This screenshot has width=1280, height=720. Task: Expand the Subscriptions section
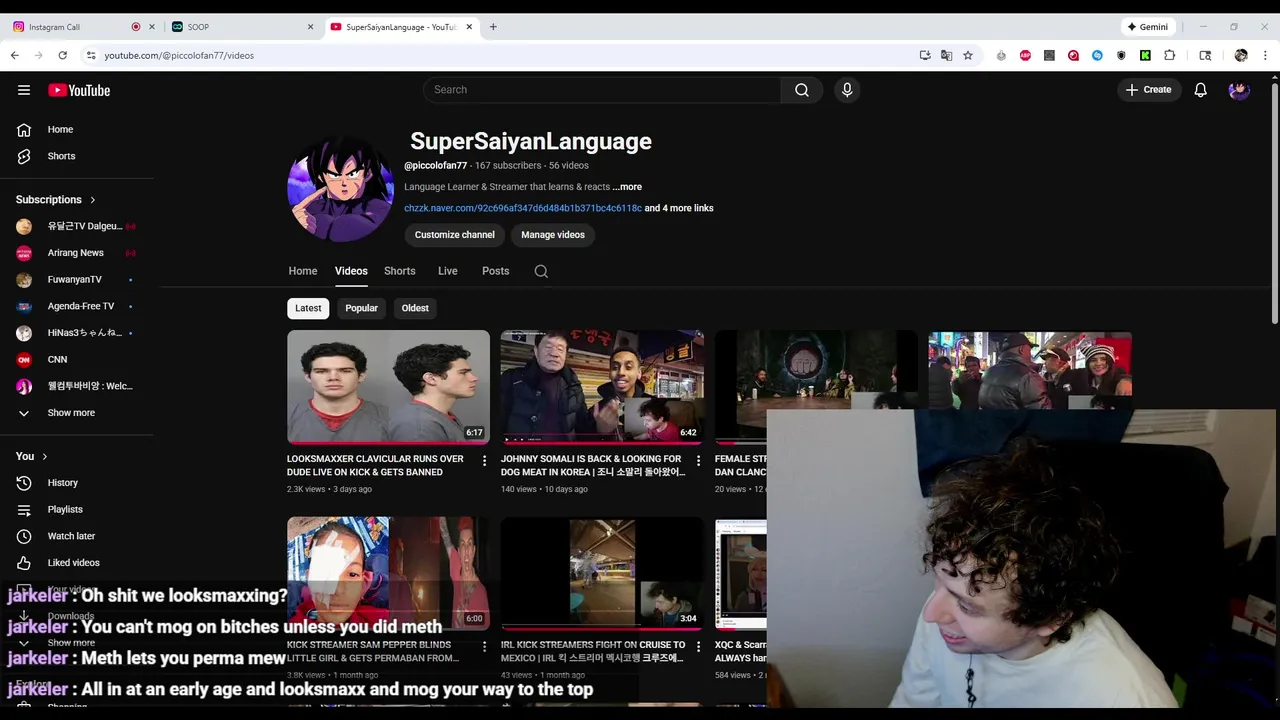point(56,200)
